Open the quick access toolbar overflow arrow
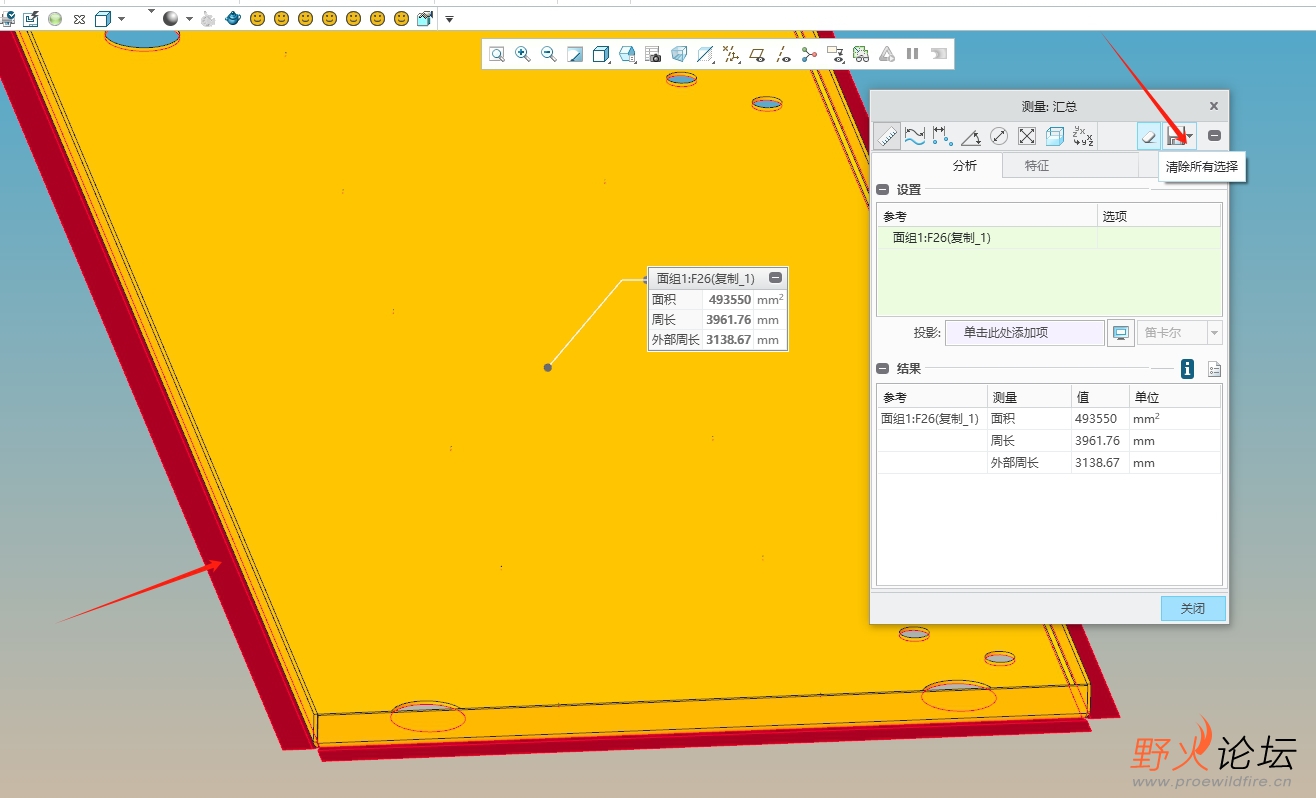Viewport: 1316px width, 798px height. tap(449, 19)
